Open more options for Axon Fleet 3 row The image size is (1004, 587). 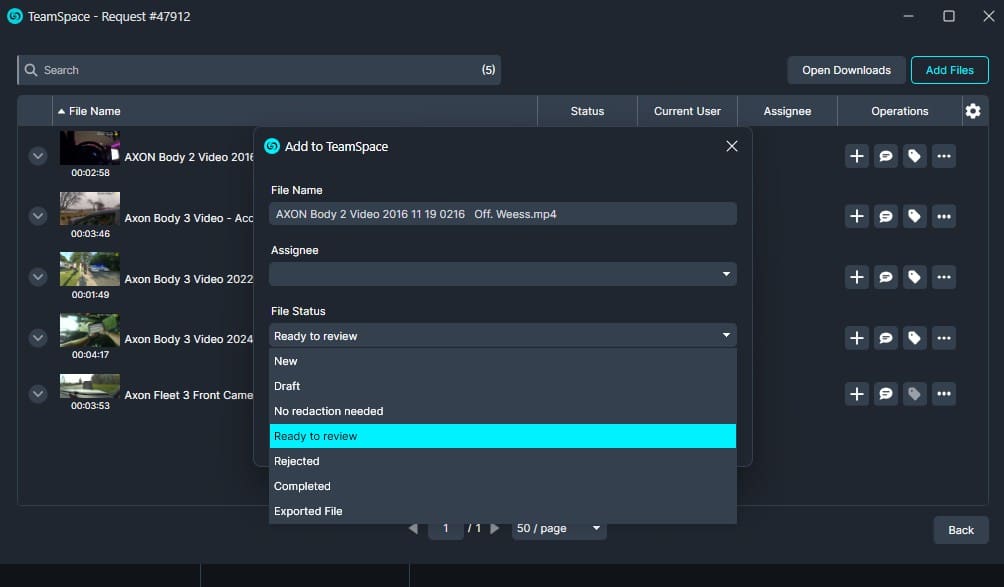pos(943,395)
